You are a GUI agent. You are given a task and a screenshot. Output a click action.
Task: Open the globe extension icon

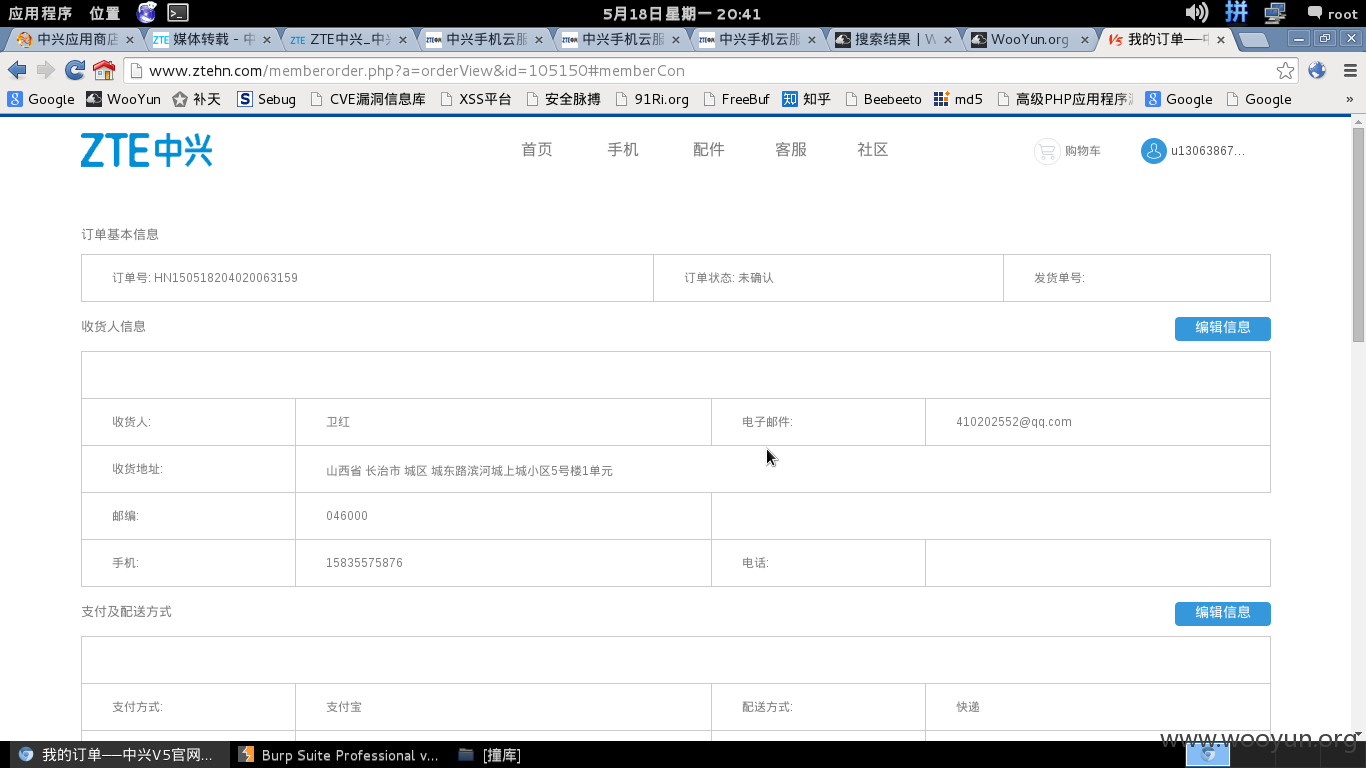pos(1317,70)
